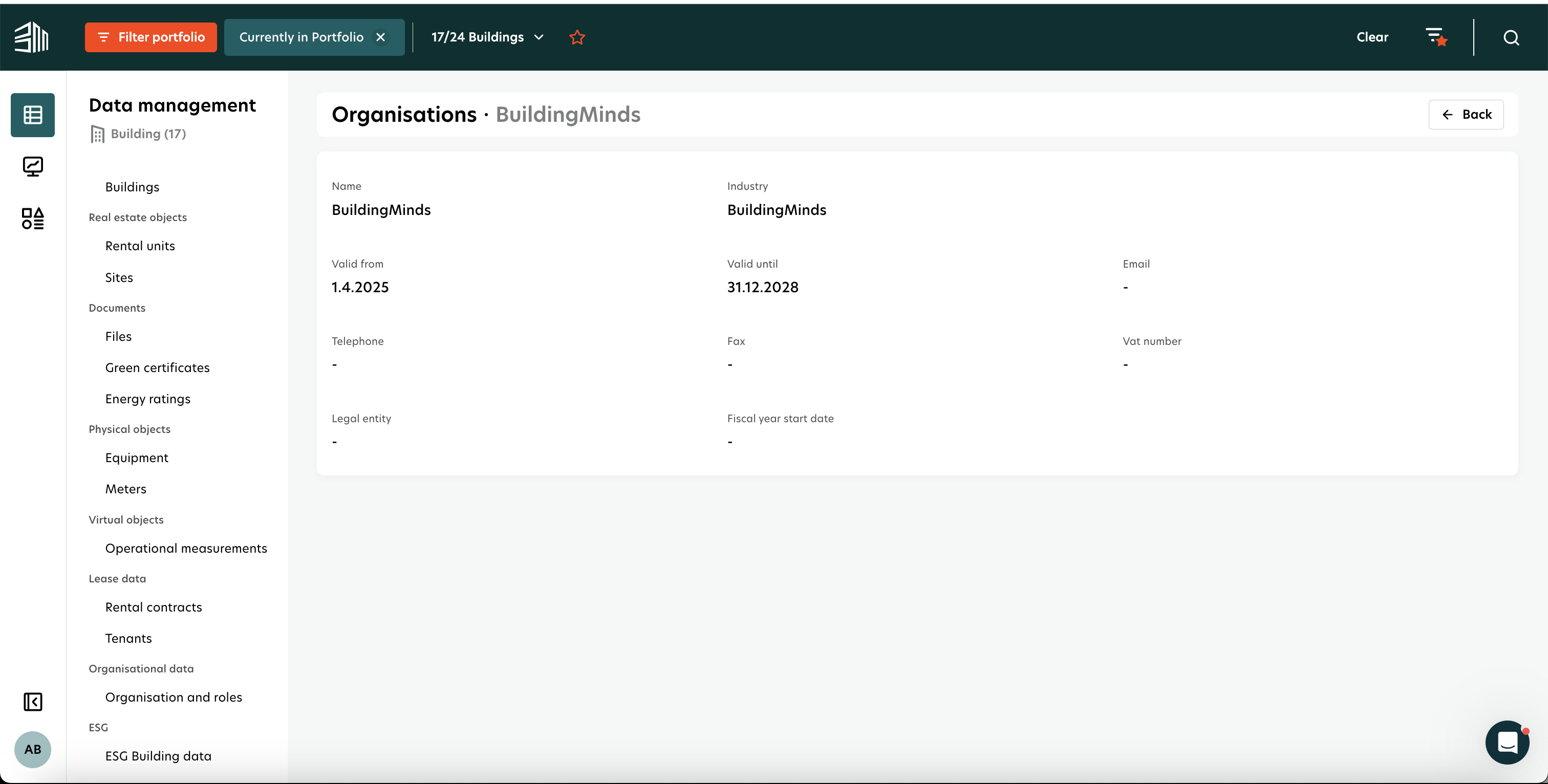The image size is (1548, 784).
Task: Navigate to ESG Building data
Action: (158, 756)
